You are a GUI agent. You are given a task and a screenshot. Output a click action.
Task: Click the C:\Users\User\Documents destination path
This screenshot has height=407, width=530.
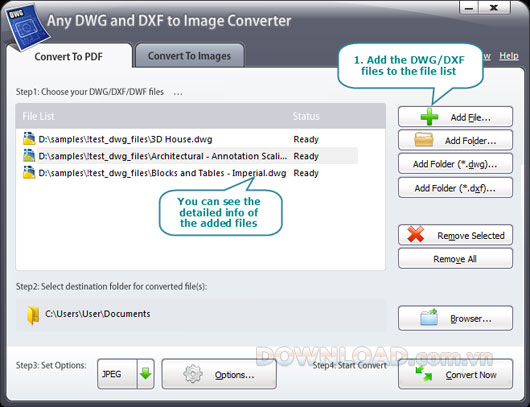tap(98, 314)
